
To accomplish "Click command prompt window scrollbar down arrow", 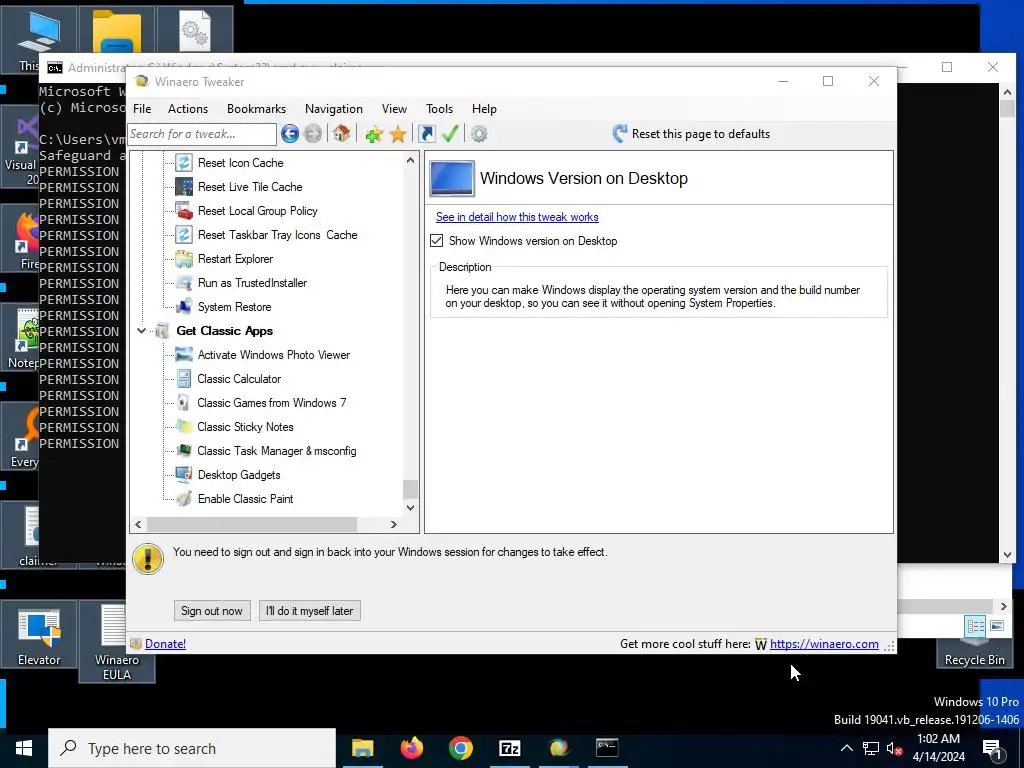I will tap(1006, 555).
